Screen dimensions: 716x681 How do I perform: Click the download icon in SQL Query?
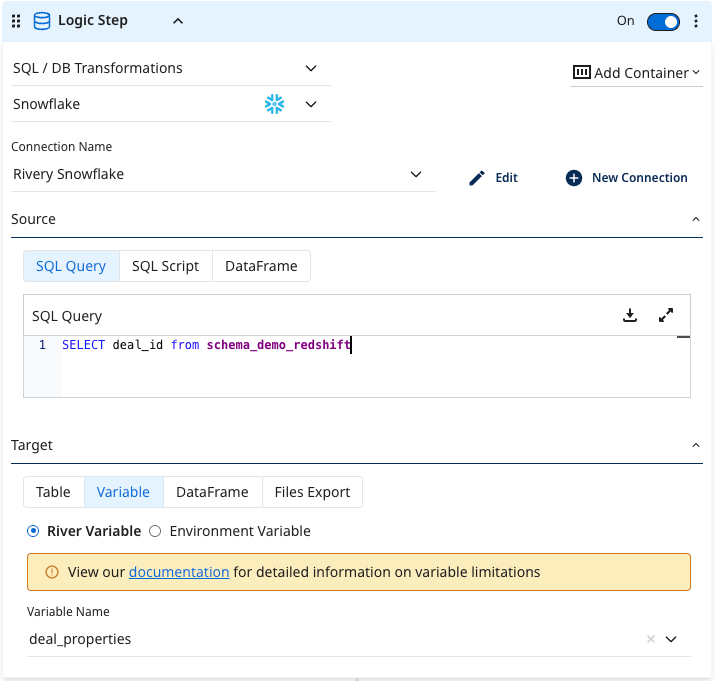pyautogui.click(x=630, y=316)
